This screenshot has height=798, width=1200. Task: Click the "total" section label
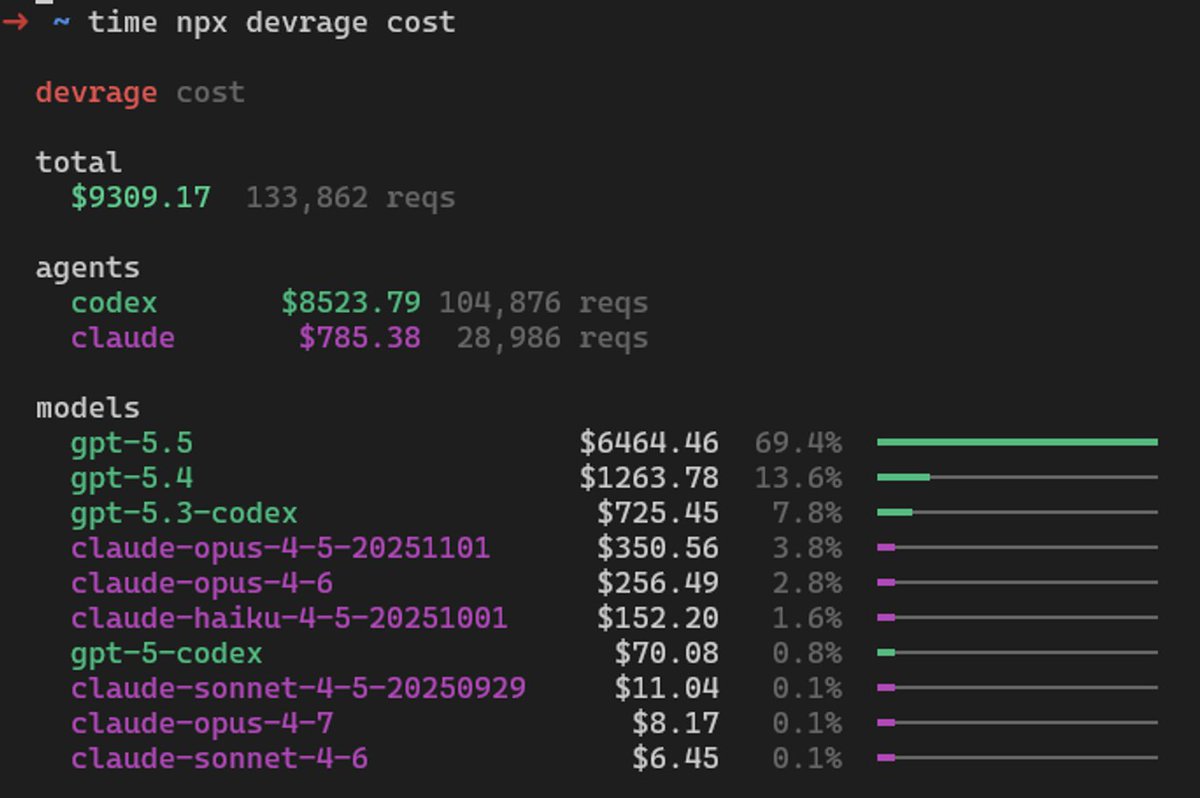79,162
